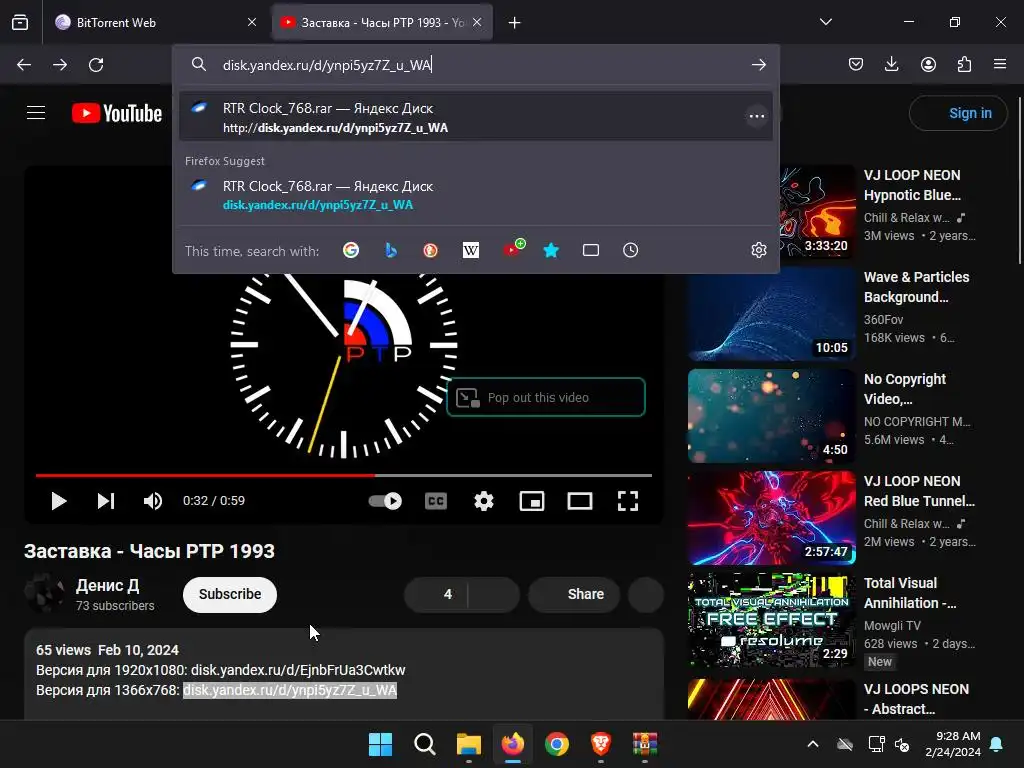
Task: Open the YouTube hamburger guide menu
Action: [x=36, y=113]
